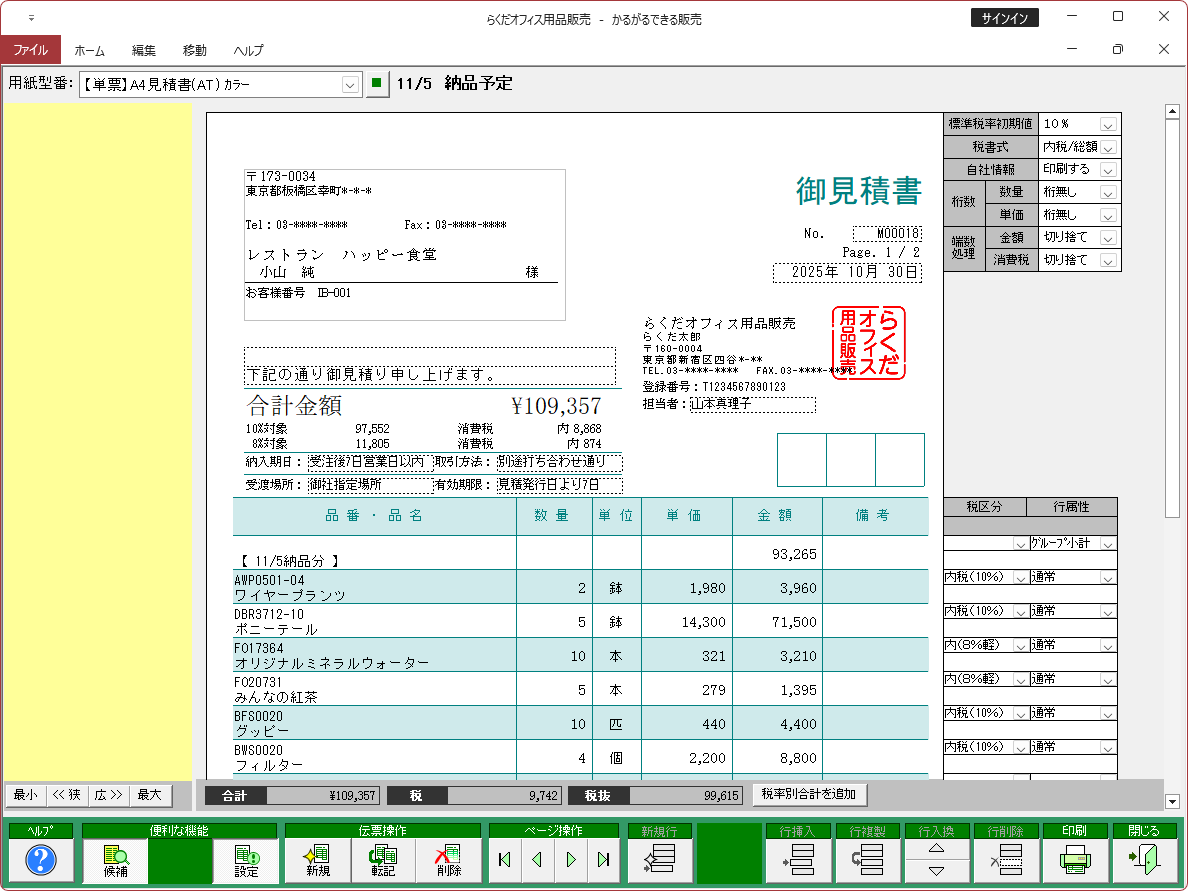Open the 候補 (candidates) tool
Image resolution: width=1188 pixels, height=891 pixels.
pos(115,859)
